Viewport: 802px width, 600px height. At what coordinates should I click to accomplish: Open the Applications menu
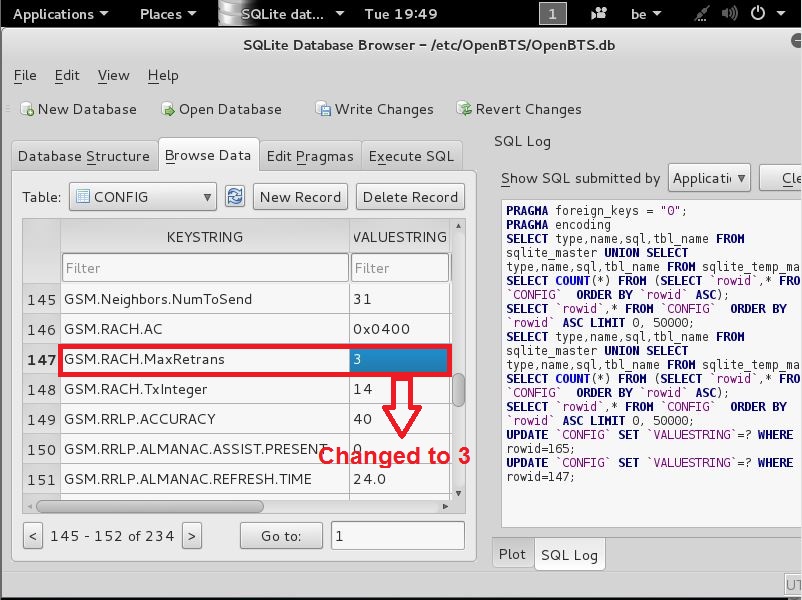point(60,14)
